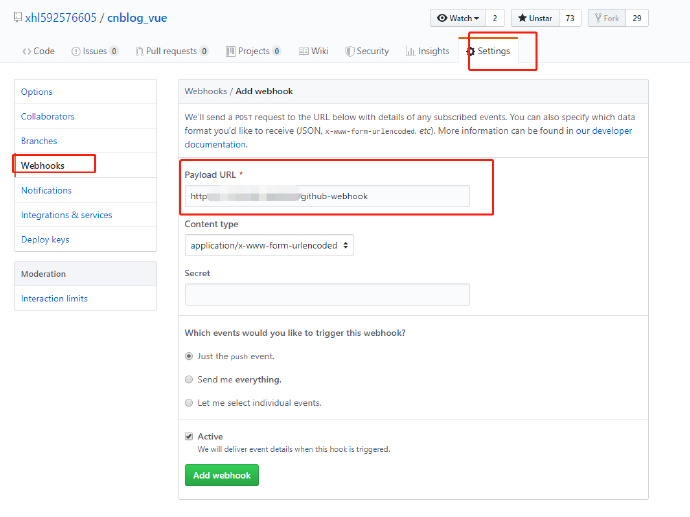Click the Moderation section header

[85, 274]
